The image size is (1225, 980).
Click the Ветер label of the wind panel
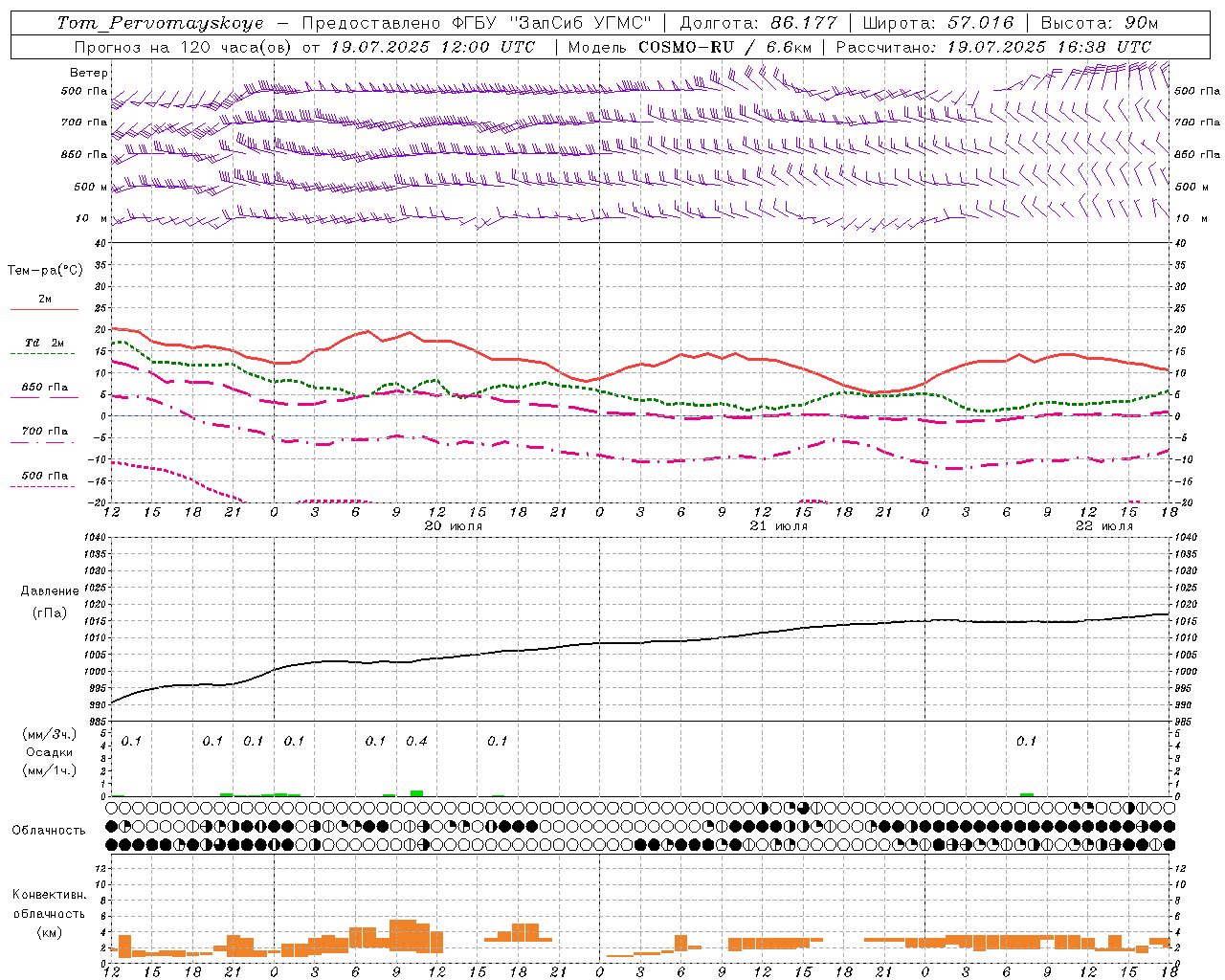[89, 73]
